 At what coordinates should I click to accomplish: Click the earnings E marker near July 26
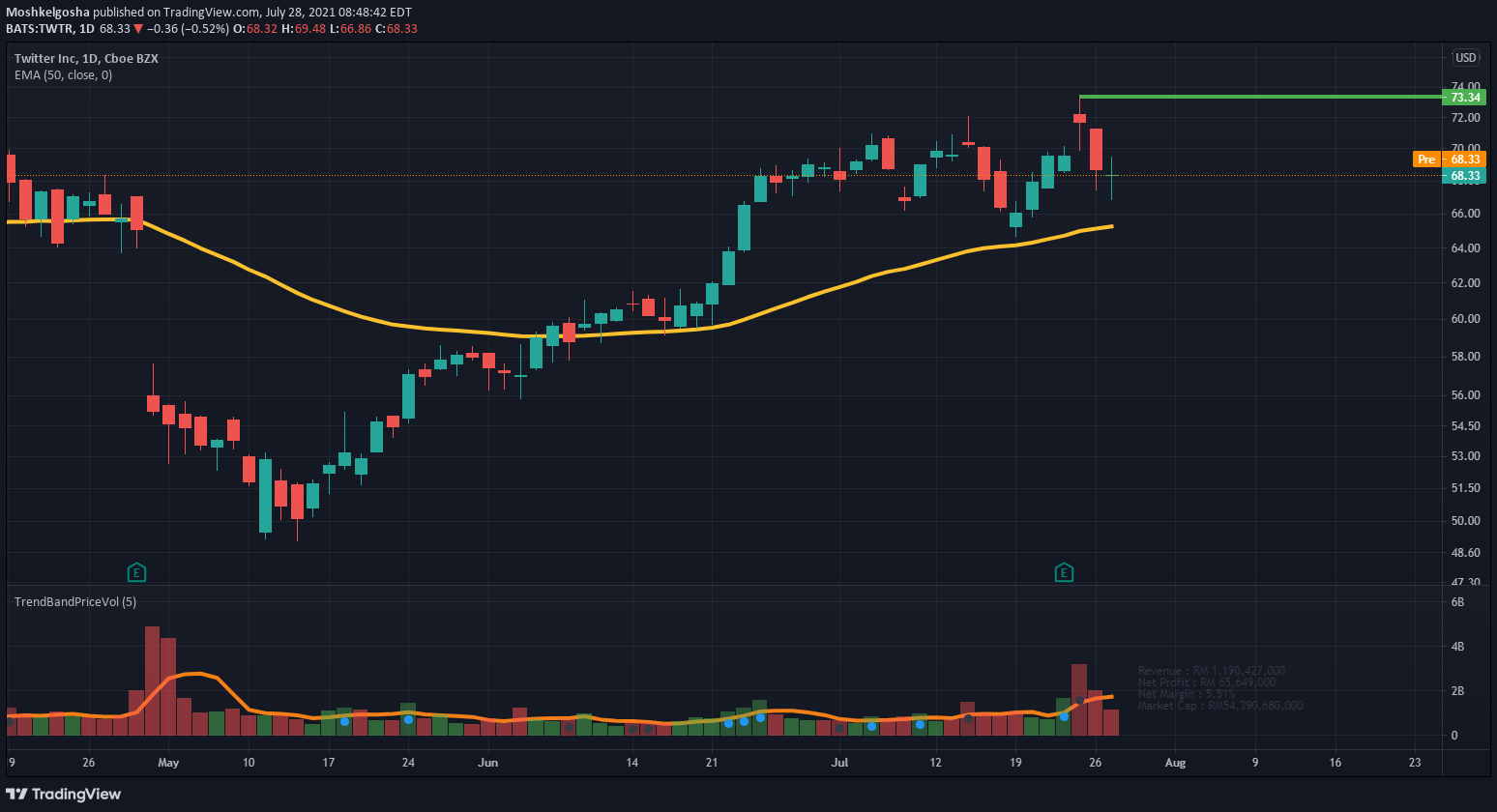tap(1064, 572)
